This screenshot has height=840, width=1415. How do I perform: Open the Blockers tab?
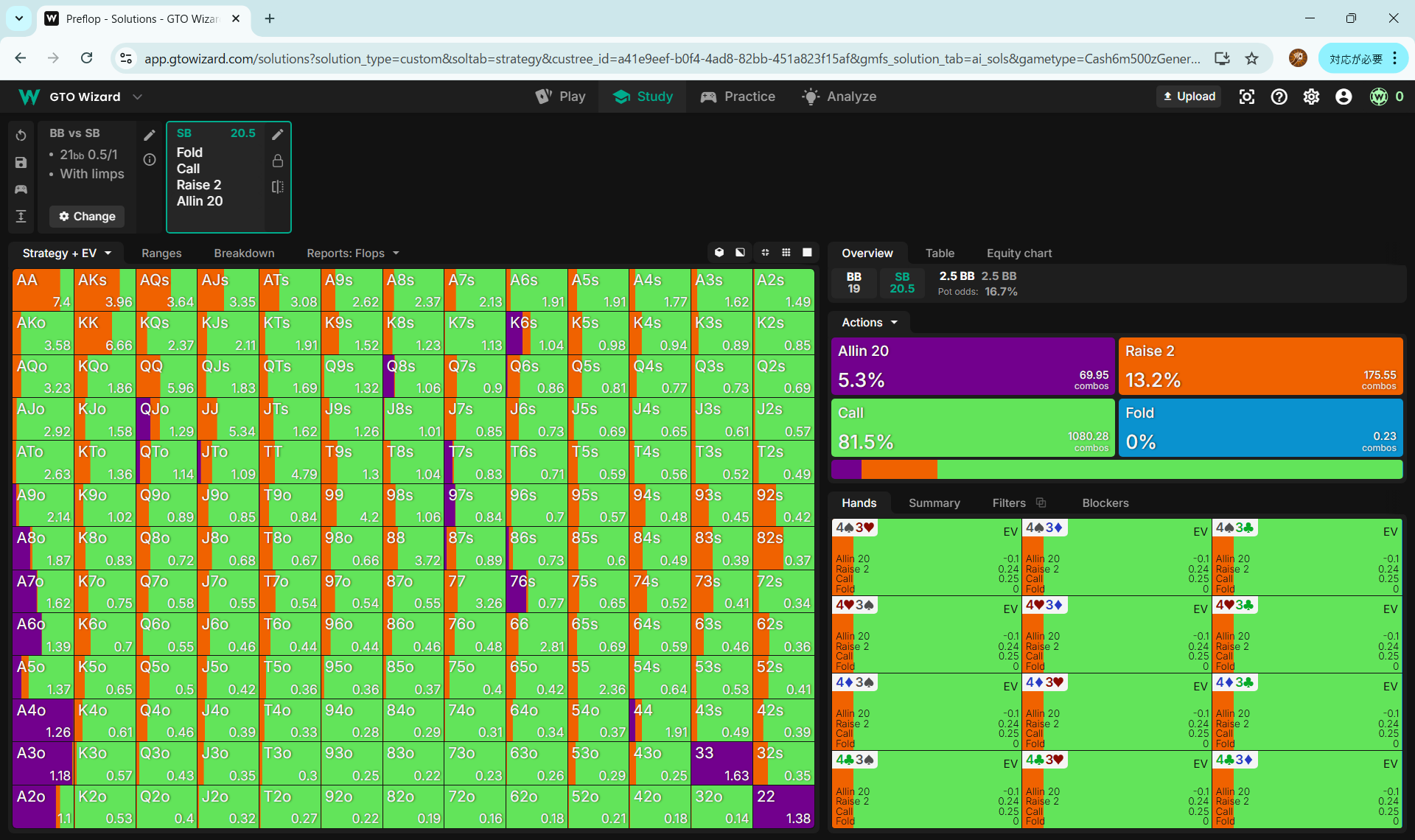tap(1105, 503)
